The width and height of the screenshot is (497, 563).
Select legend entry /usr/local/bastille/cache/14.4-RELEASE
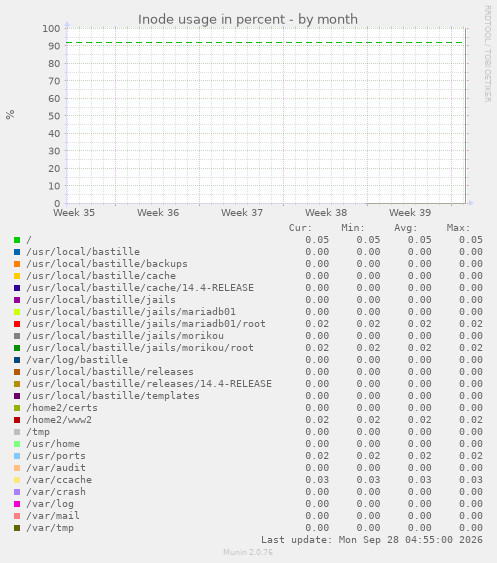(x=140, y=288)
